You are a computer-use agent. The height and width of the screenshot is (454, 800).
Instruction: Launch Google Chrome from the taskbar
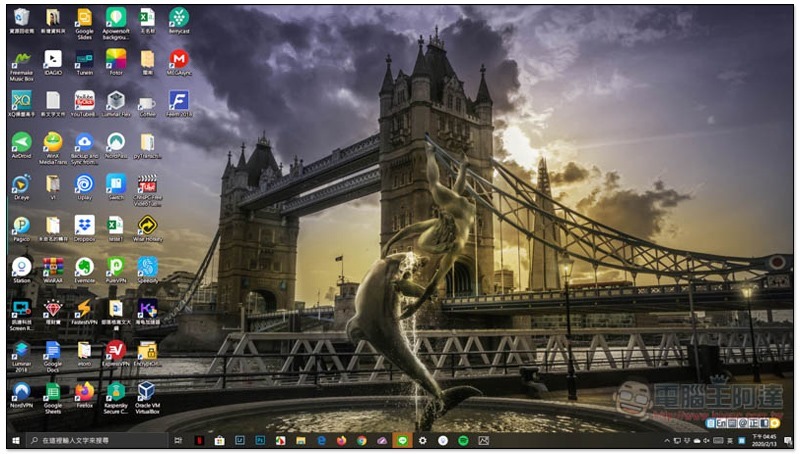coord(362,440)
